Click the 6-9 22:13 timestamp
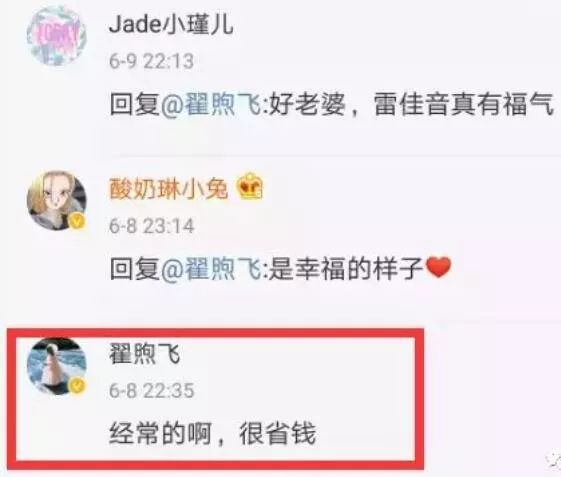This screenshot has width=561, height=477. pos(151,61)
